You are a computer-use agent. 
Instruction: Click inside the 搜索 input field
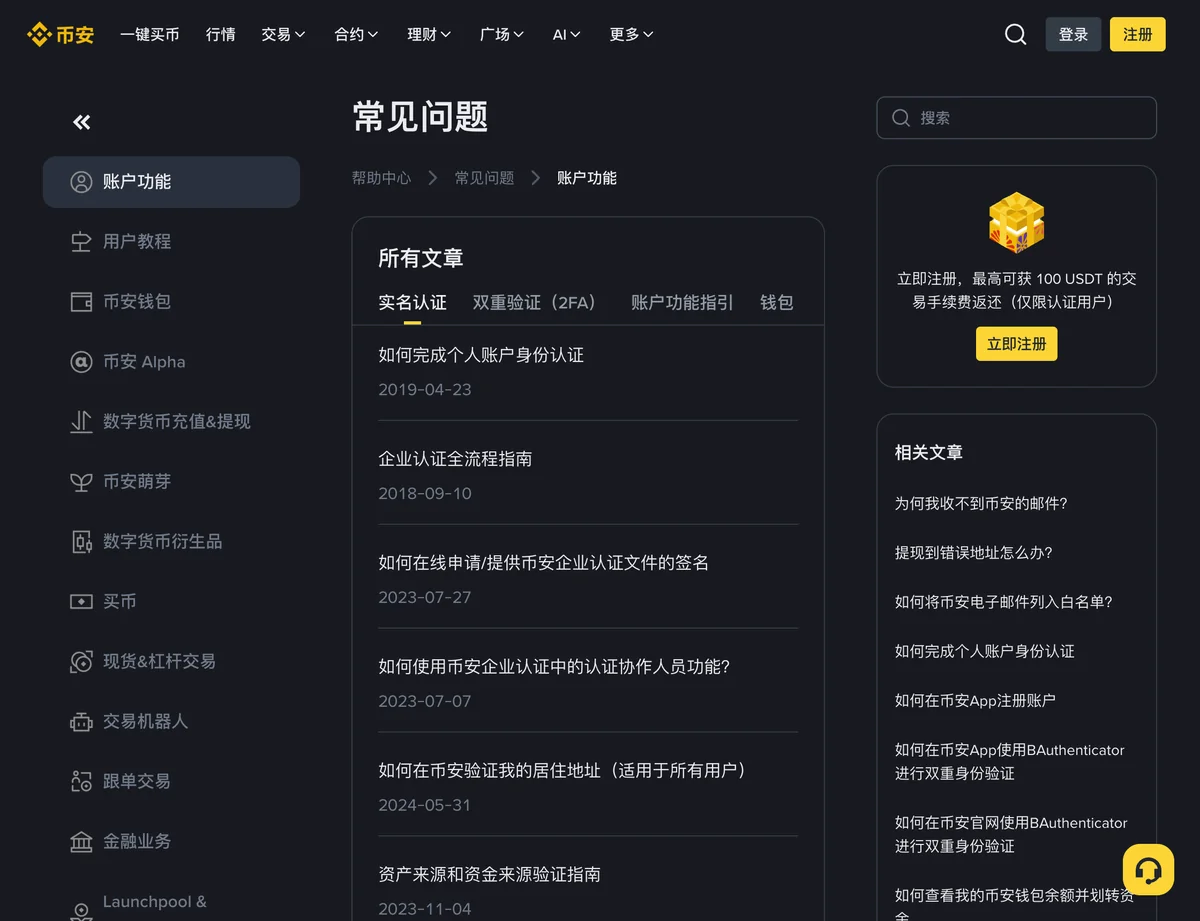[1017, 118]
